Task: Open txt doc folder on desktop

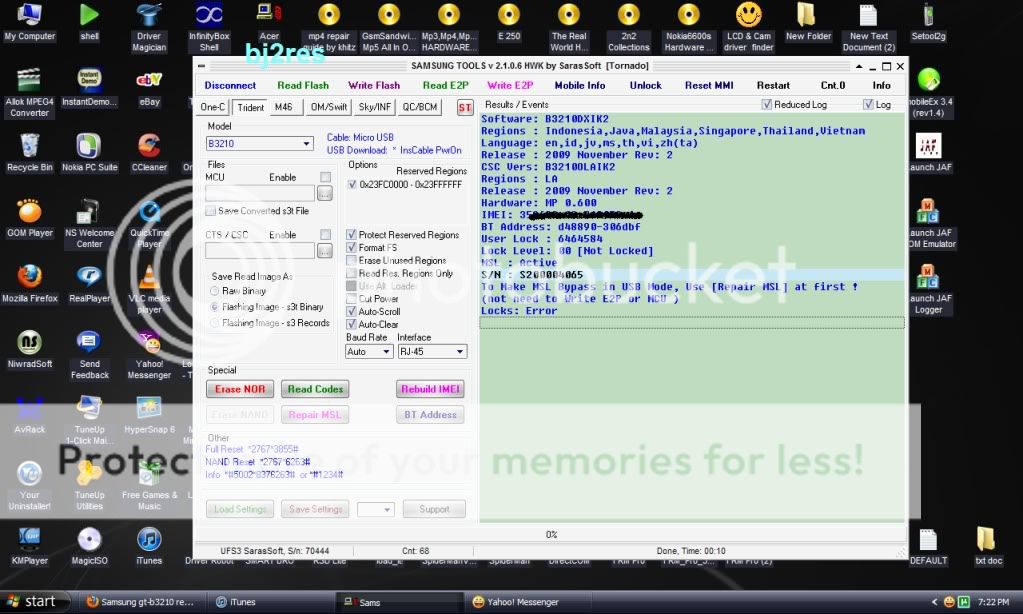Action: coord(988,546)
